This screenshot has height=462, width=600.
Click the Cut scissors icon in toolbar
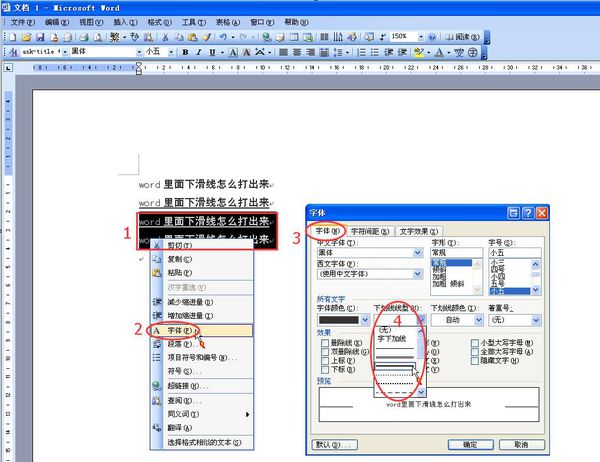(165, 37)
